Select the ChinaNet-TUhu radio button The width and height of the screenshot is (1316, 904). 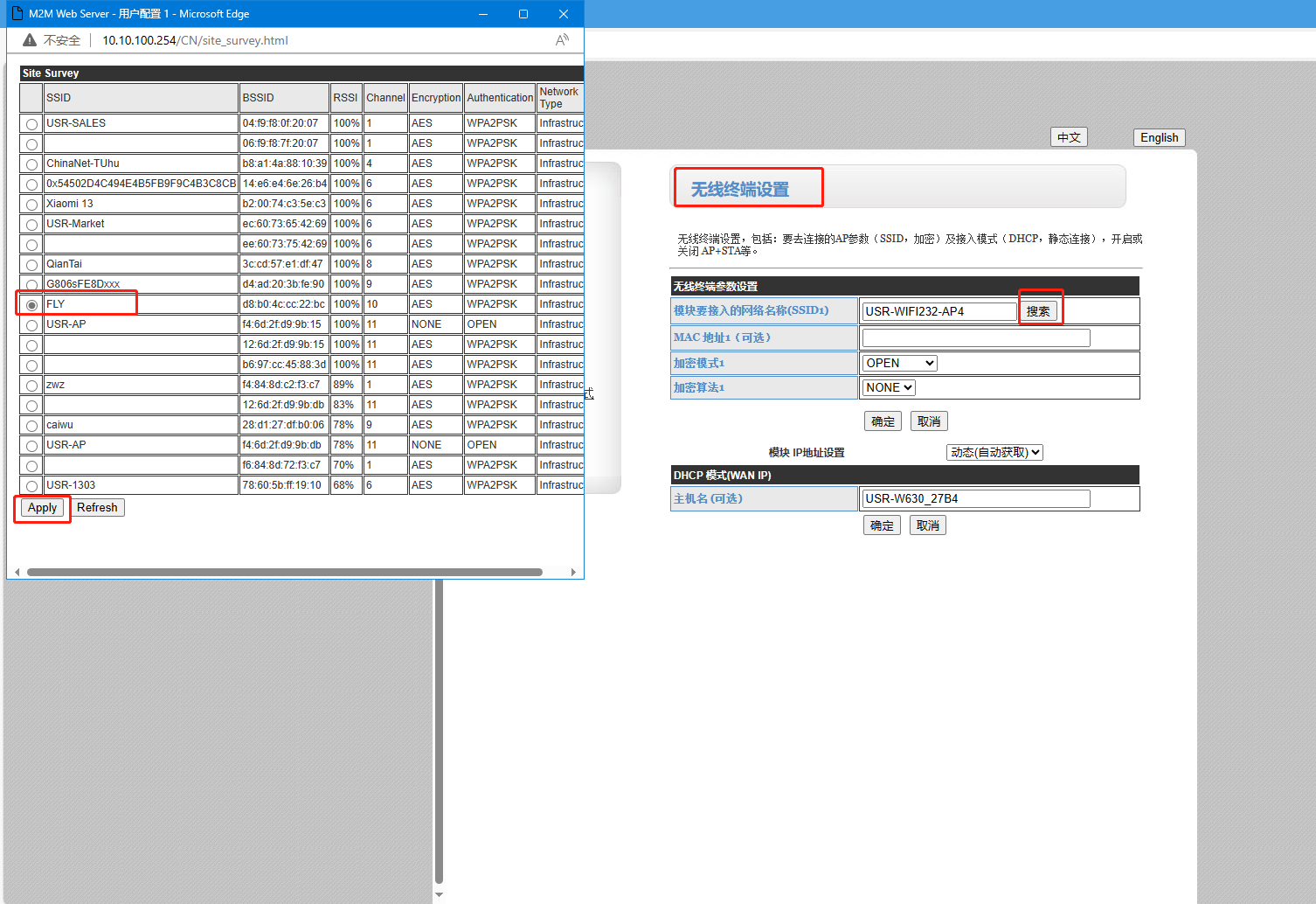[32, 164]
